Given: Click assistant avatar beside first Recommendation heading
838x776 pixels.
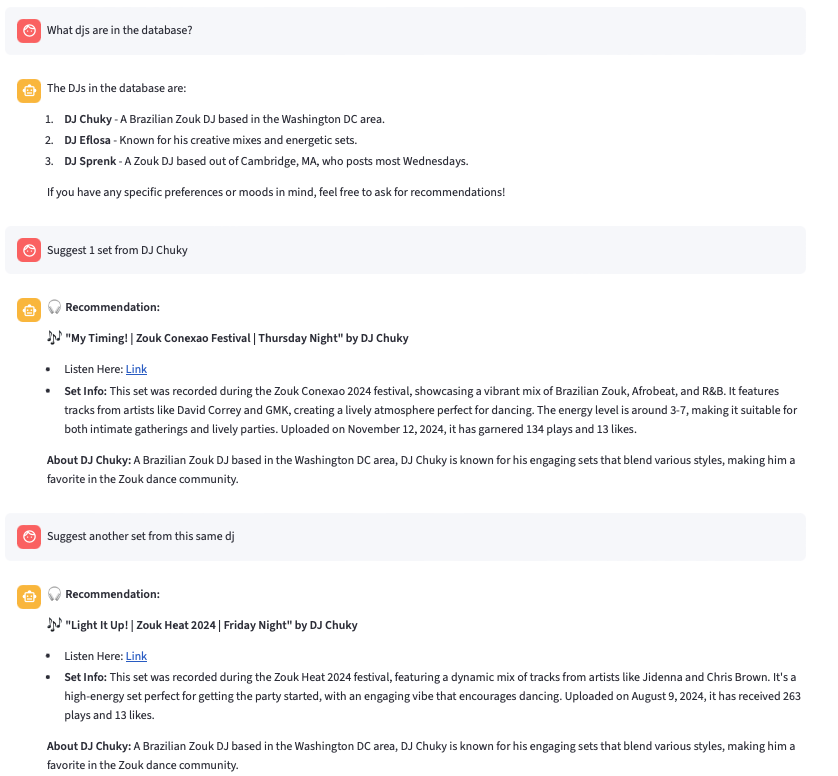Looking at the screenshot, I should click(x=29, y=310).
